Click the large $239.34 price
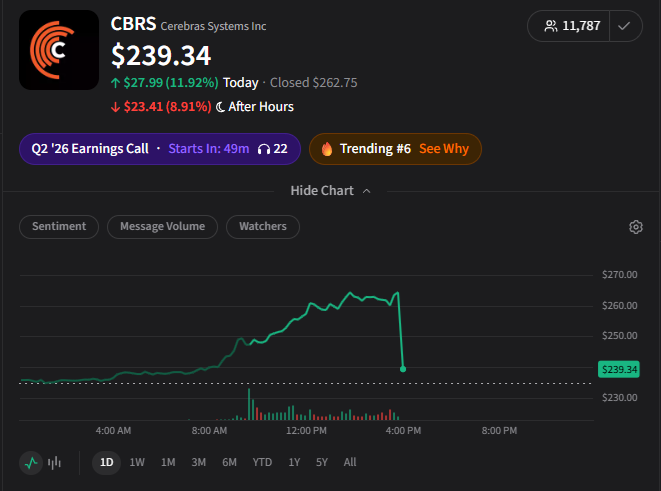The width and height of the screenshot is (661, 491). pyautogui.click(x=161, y=55)
